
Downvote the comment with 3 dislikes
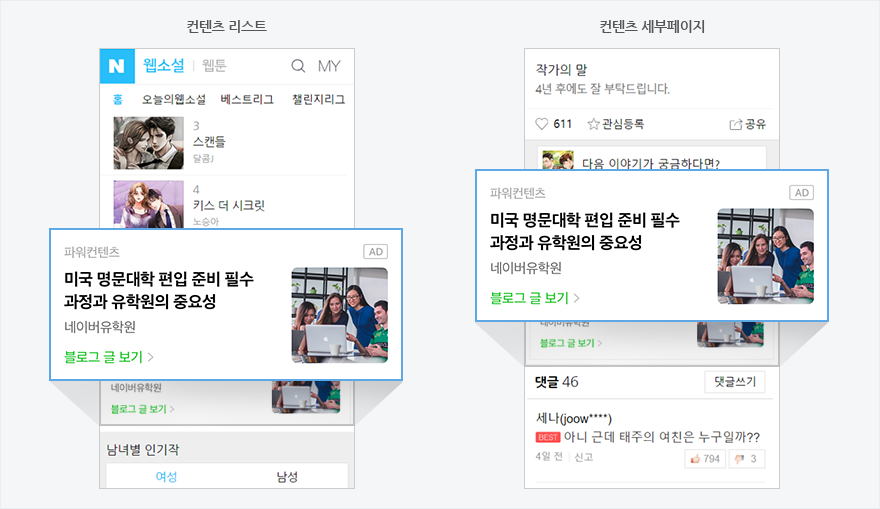[746, 458]
